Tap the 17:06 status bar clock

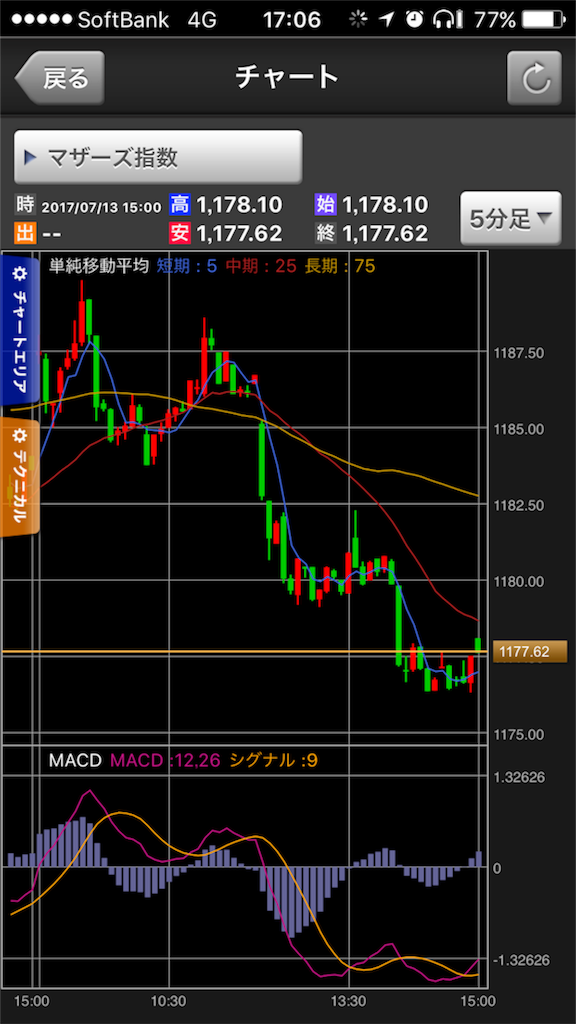292,20
